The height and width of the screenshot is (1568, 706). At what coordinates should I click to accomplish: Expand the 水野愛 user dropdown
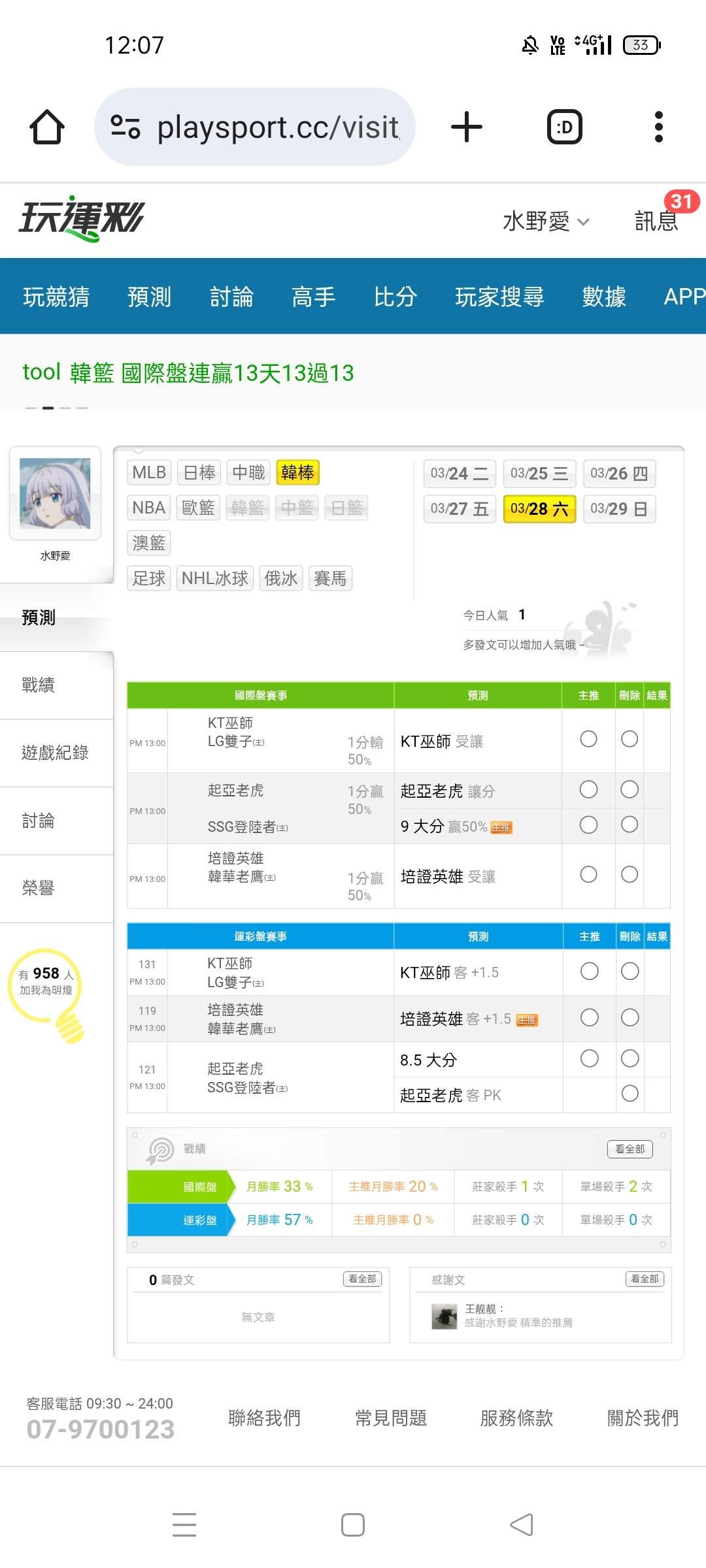(546, 221)
